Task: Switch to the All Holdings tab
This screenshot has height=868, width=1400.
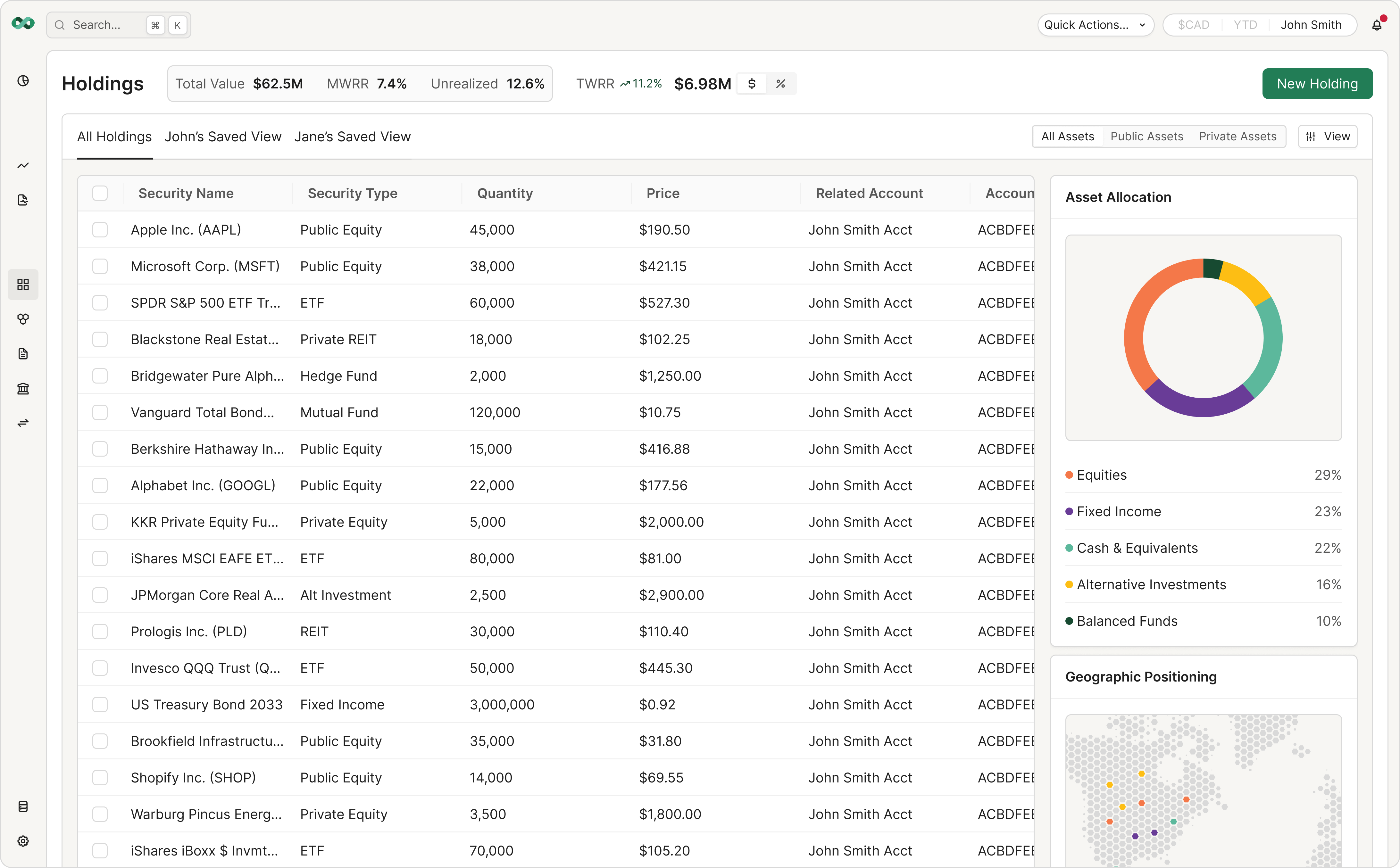Action: (114, 136)
